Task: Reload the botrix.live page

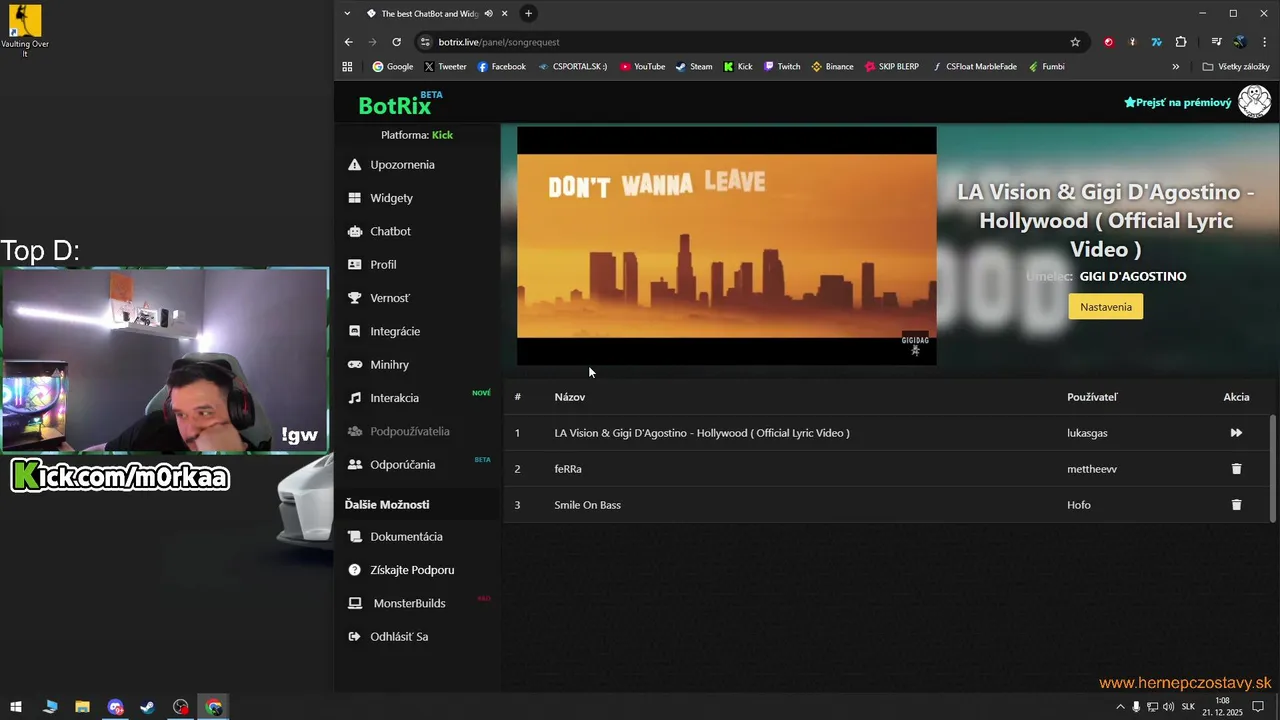Action: click(x=397, y=42)
